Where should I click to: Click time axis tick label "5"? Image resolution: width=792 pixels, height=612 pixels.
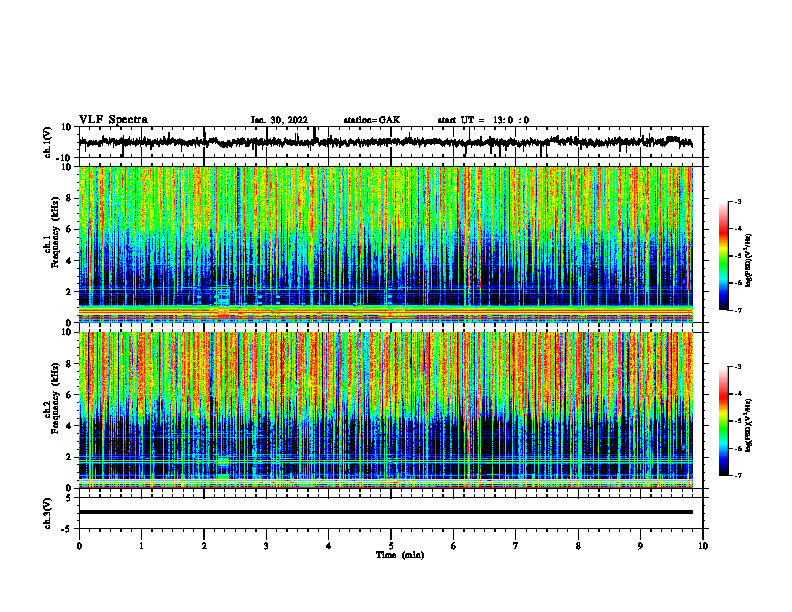click(391, 546)
